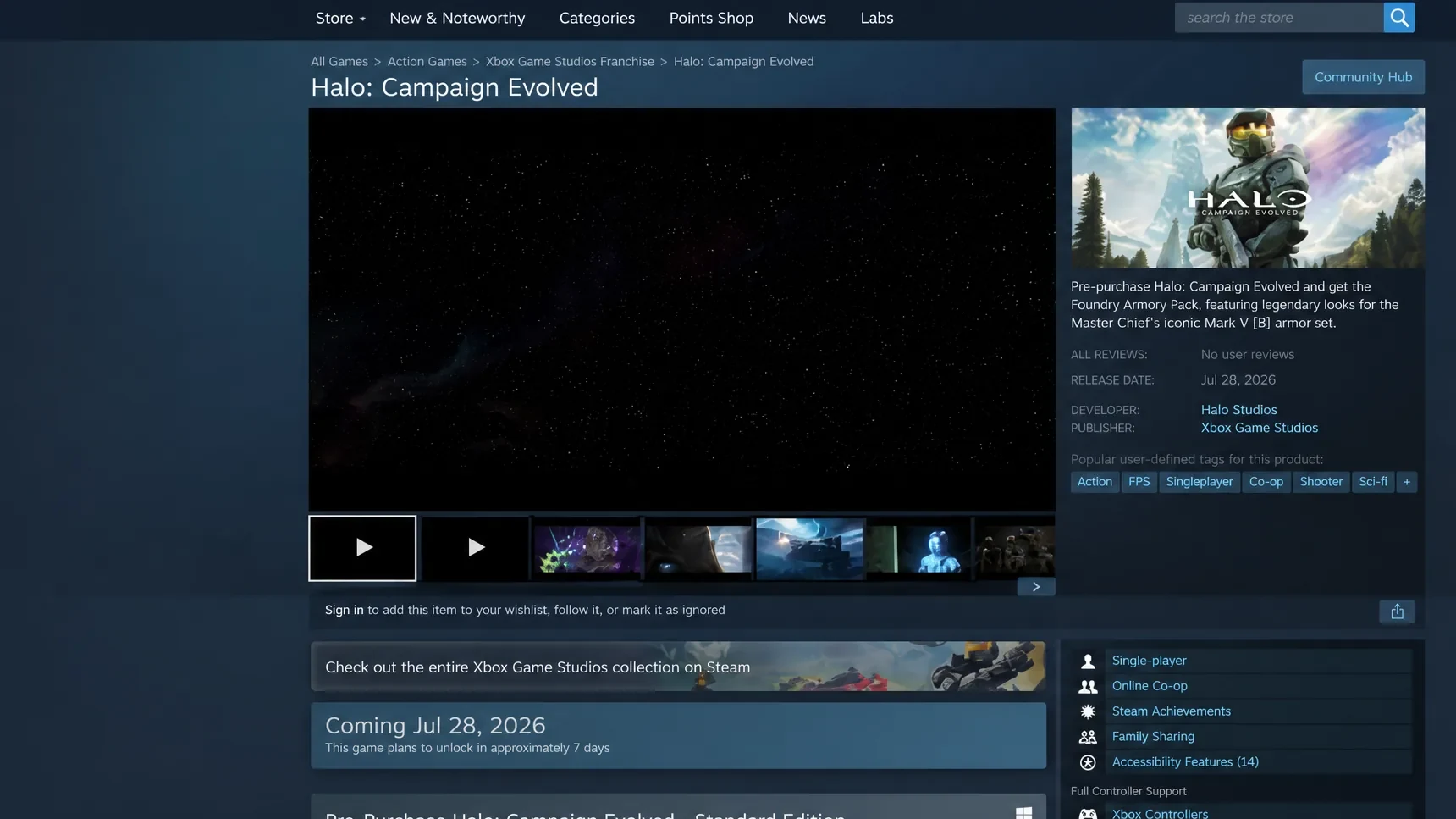The height and width of the screenshot is (819, 1456).
Task: Open the Family Sharing feature link
Action: click(x=1153, y=737)
